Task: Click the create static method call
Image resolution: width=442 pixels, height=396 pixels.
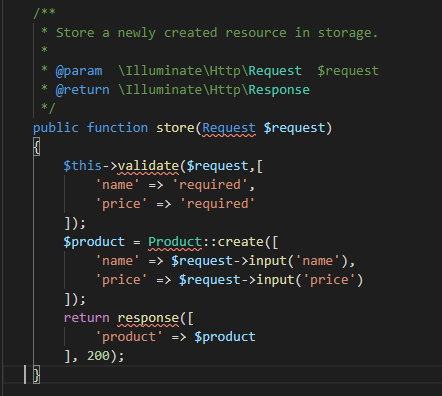Action: [x=241, y=242]
